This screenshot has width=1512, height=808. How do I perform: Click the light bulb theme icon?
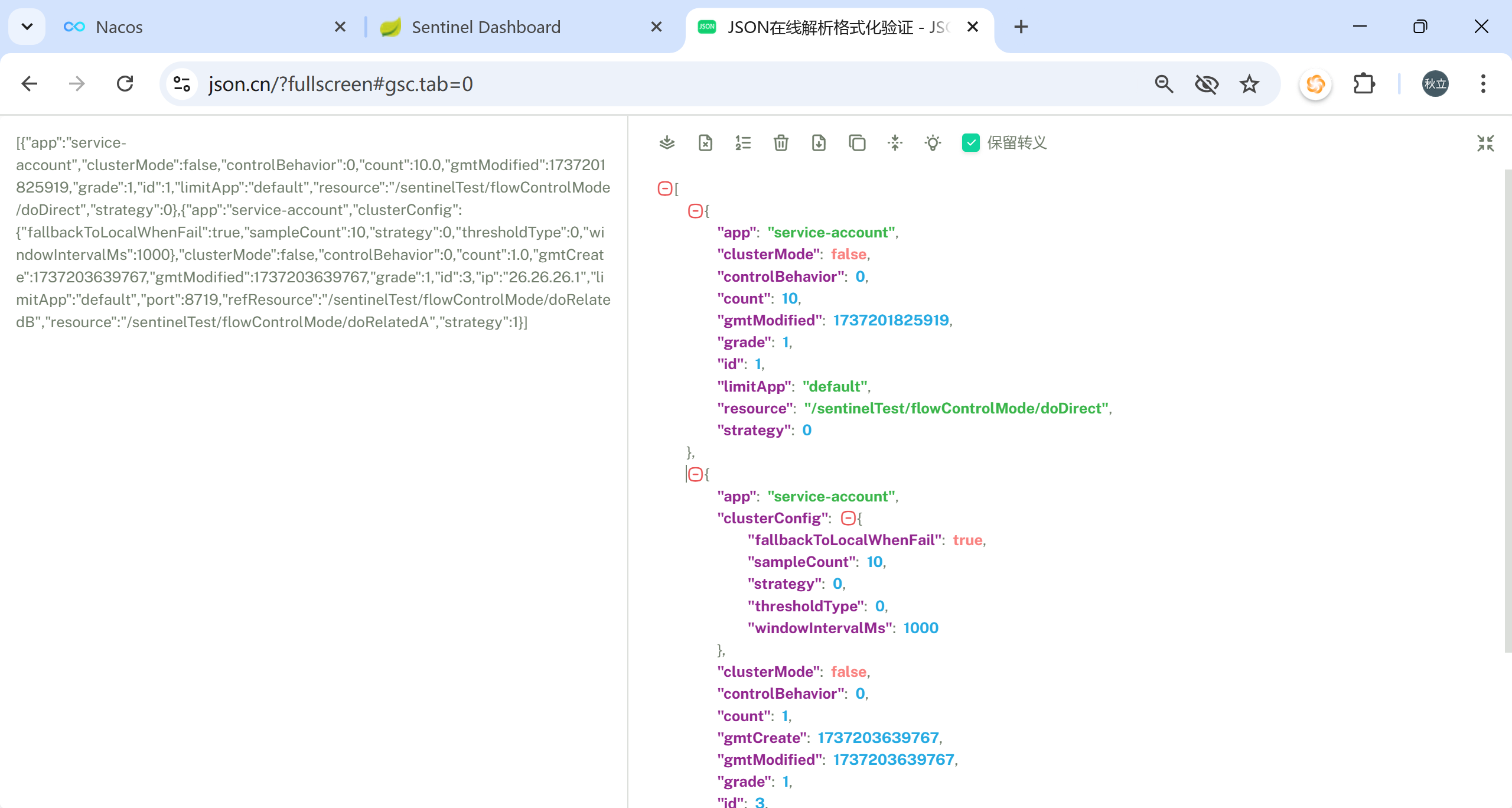pyautogui.click(x=933, y=143)
